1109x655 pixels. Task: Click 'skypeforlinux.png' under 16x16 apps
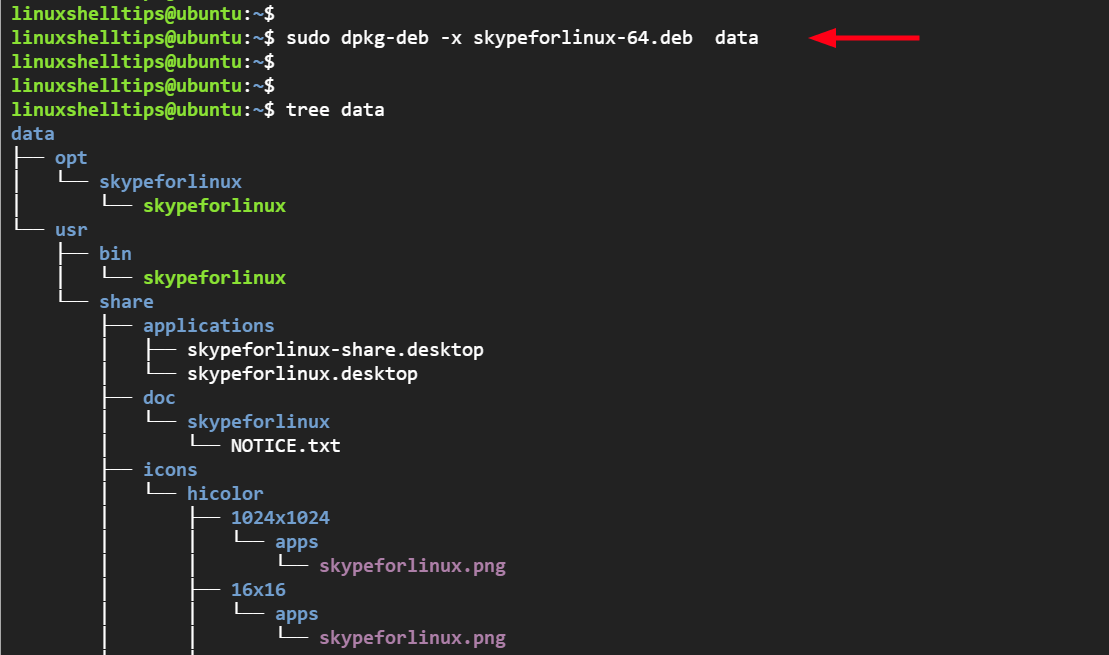pos(412,638)
